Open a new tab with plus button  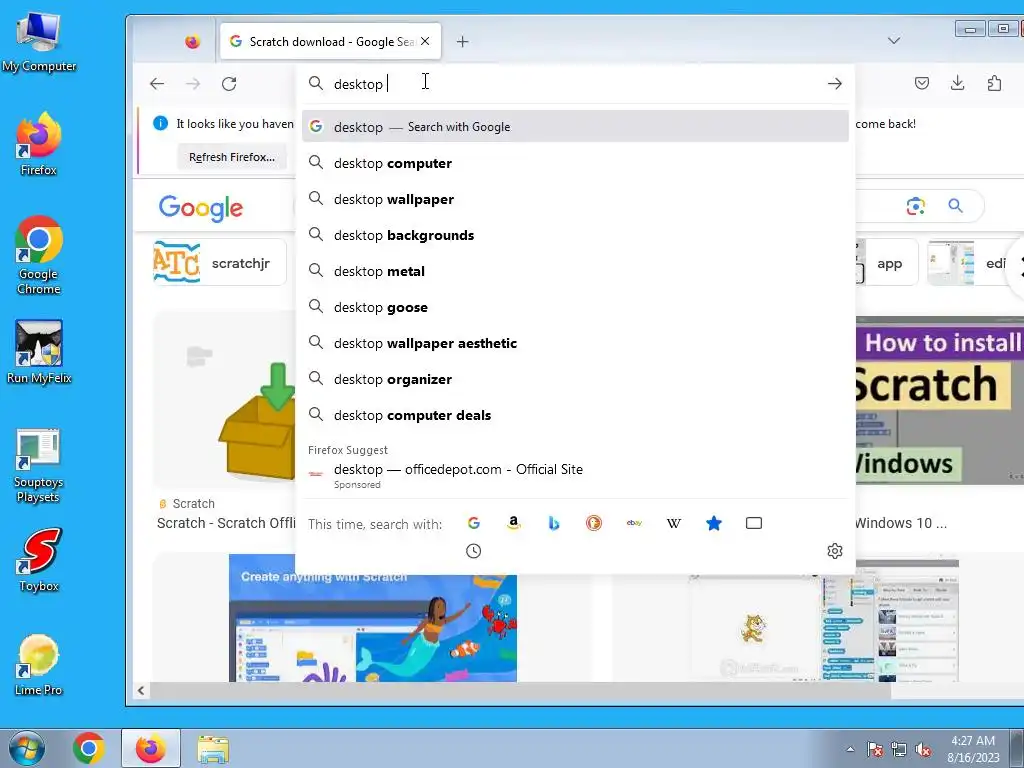[x=462, y=42]
